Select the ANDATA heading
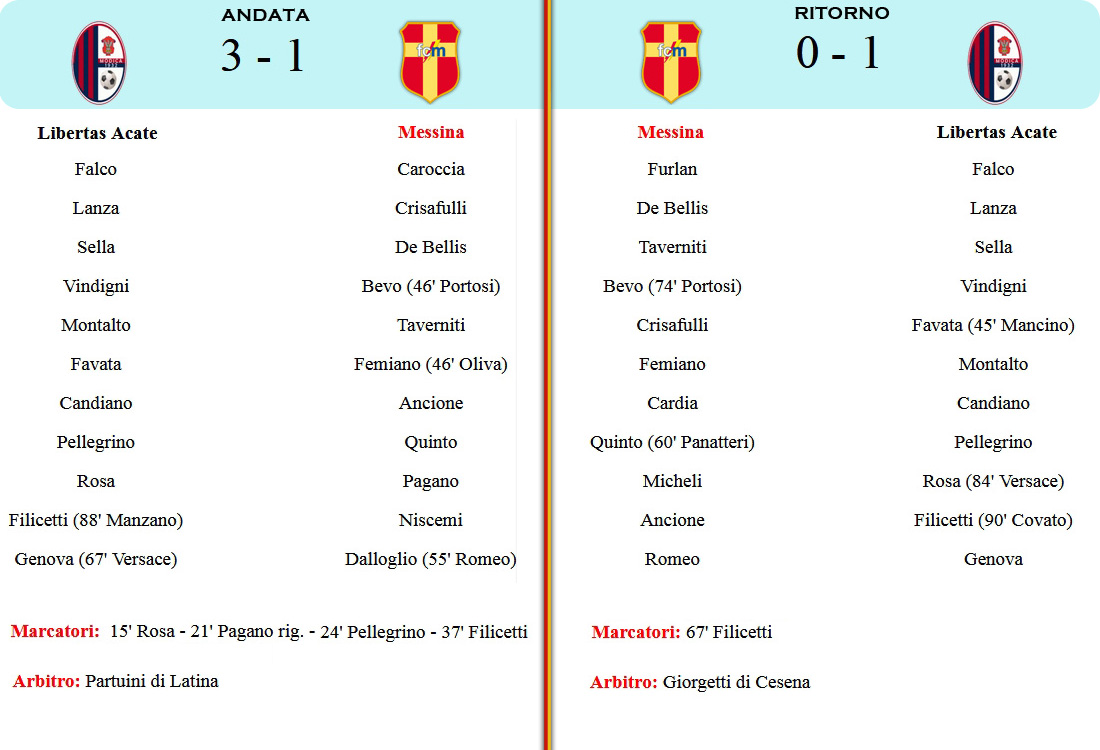This screenshot has height=750, width=1100. pyautogui.click(x=265, y=15)
